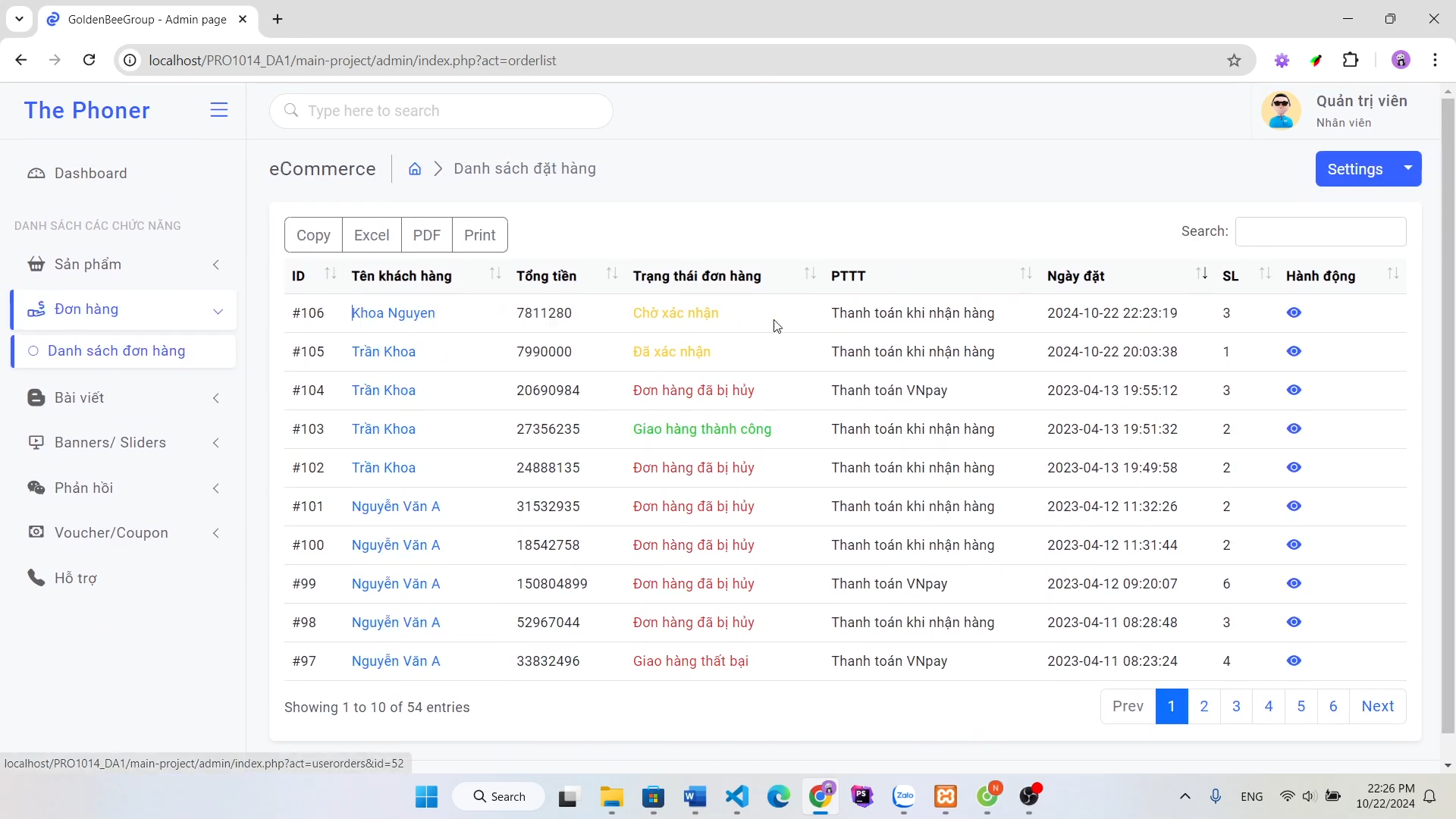The height and width of the screenshot is (819, 1456).
Task: View details of order #104
Action: (x=1294, y=391)
